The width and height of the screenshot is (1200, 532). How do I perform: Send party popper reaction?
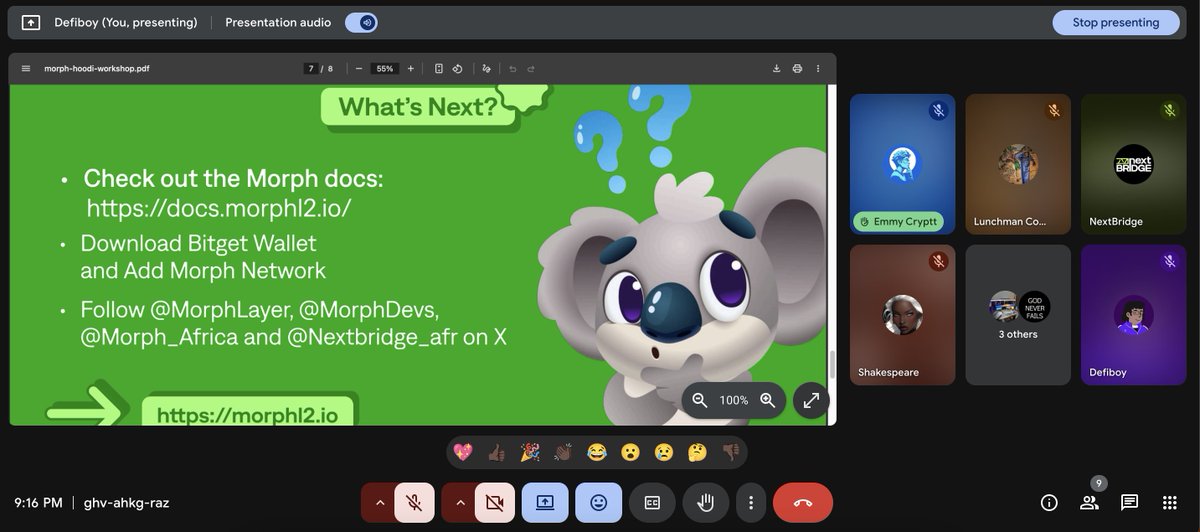tap(529, 452)
